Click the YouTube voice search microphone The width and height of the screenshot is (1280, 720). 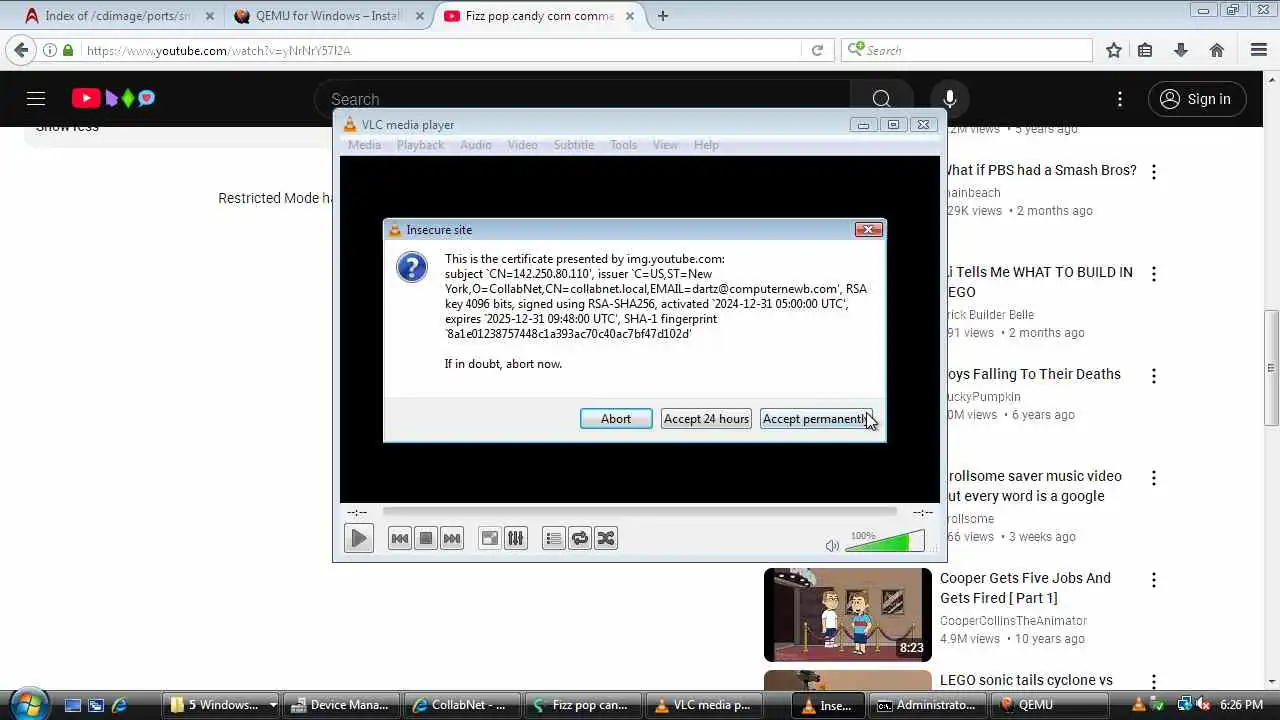coord(949,99)
